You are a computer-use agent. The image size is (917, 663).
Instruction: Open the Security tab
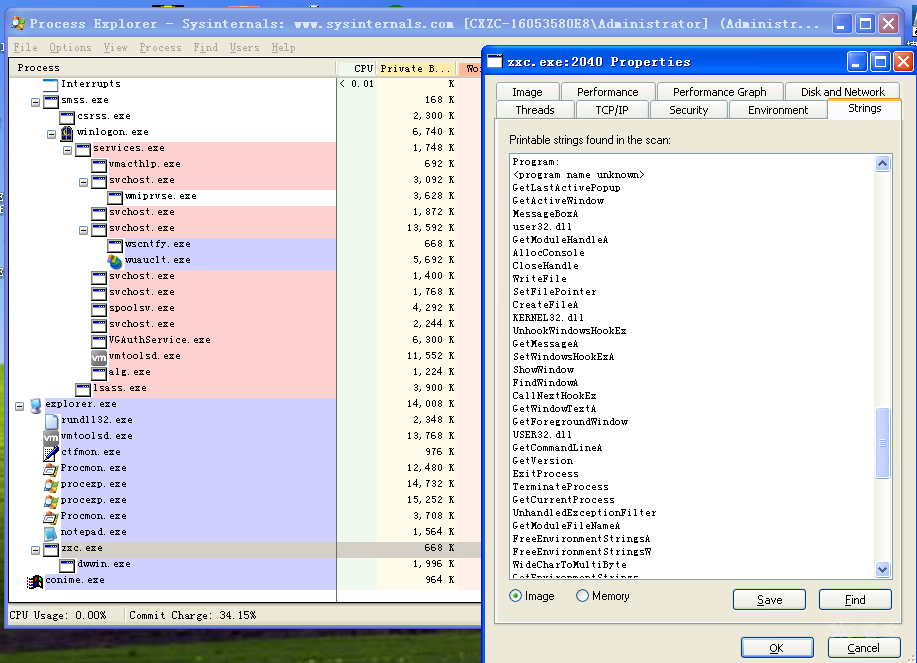pos(688,110)
